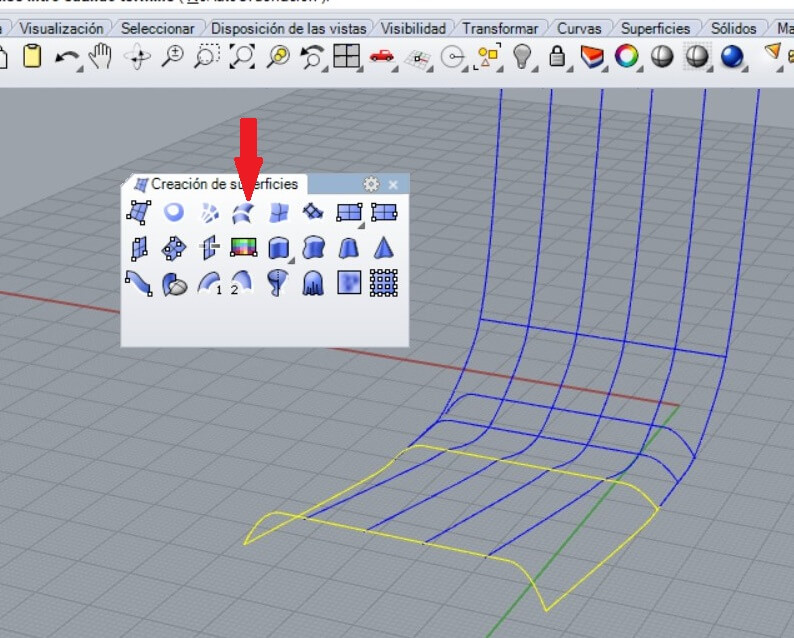Expand the object snap circle icon flyout

pyautogui.click(x=464, y=69)
